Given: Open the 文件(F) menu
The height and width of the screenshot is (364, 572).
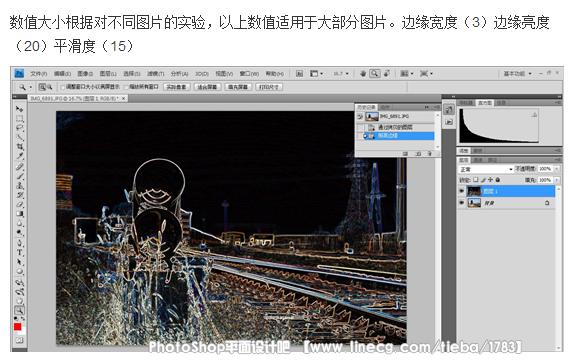Looking at the screenshot, I should coord(39,74).
